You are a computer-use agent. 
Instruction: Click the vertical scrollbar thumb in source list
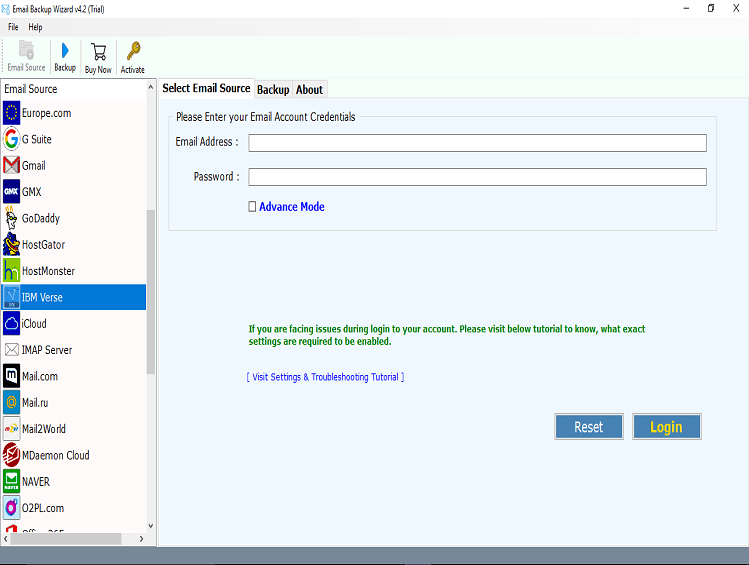(x=150, y=291)
